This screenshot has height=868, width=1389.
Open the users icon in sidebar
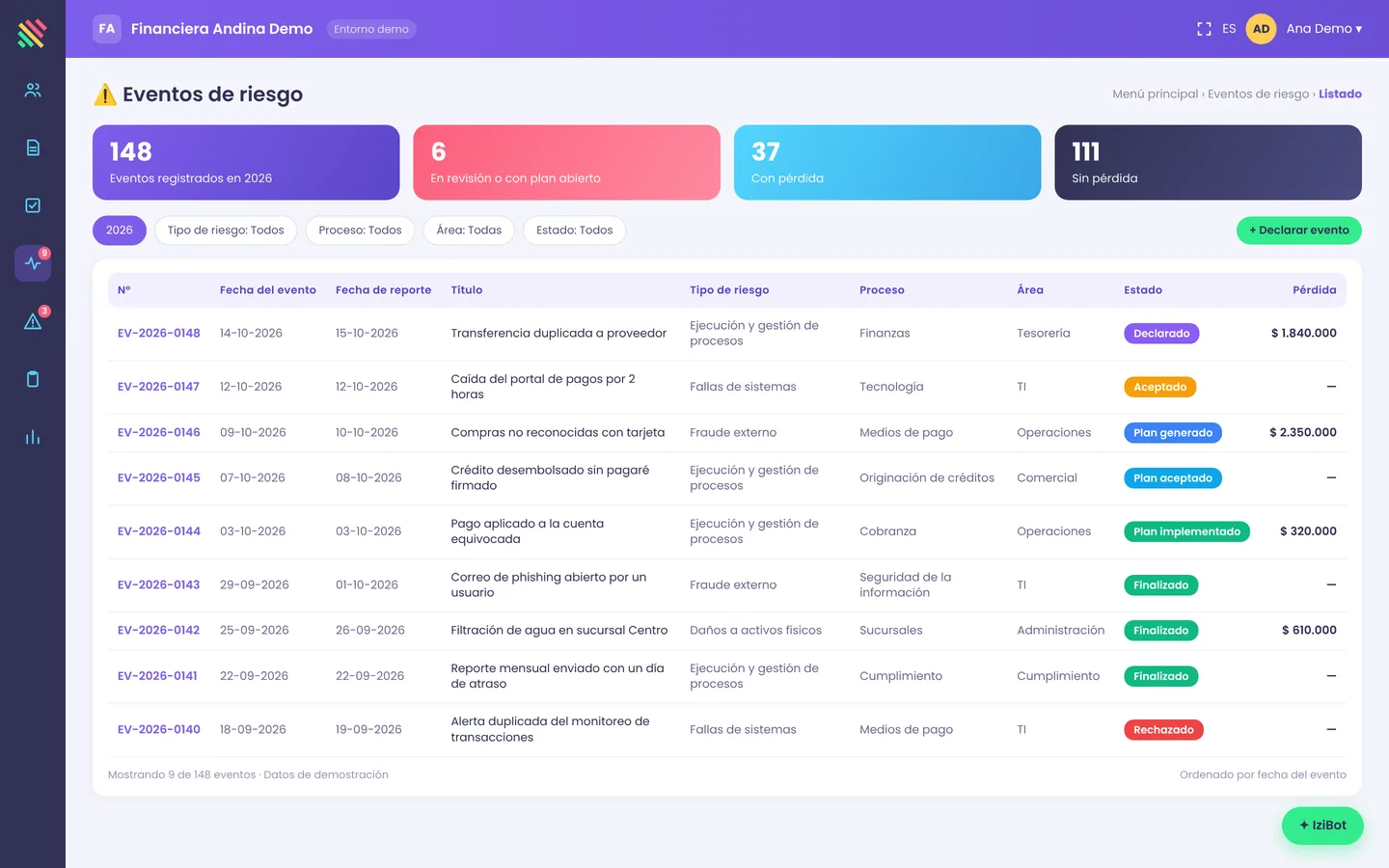(x=33, y=90)
